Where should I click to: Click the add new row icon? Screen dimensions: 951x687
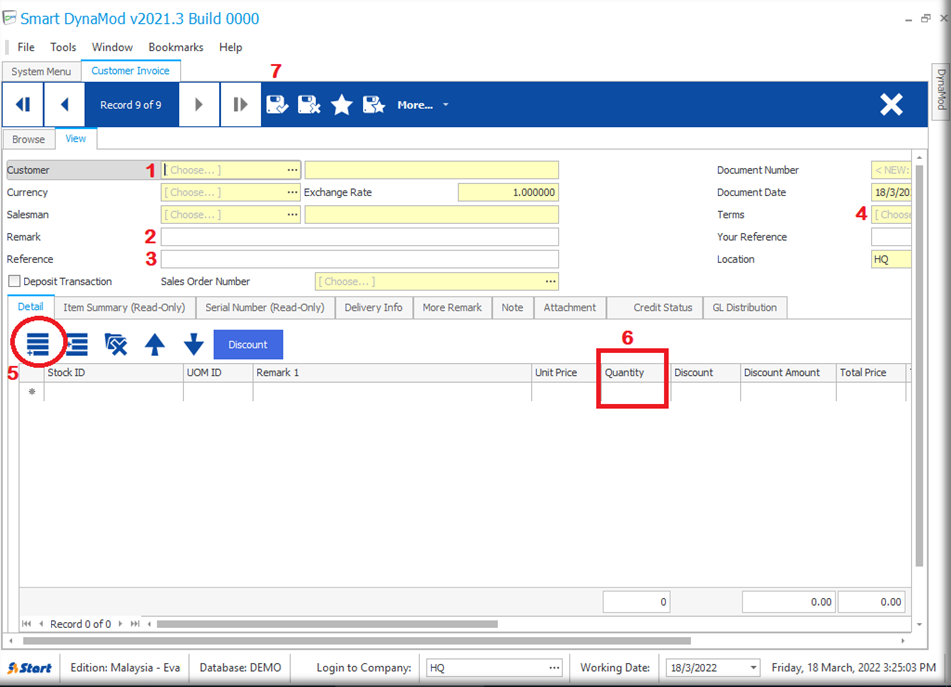click(37, 344)
